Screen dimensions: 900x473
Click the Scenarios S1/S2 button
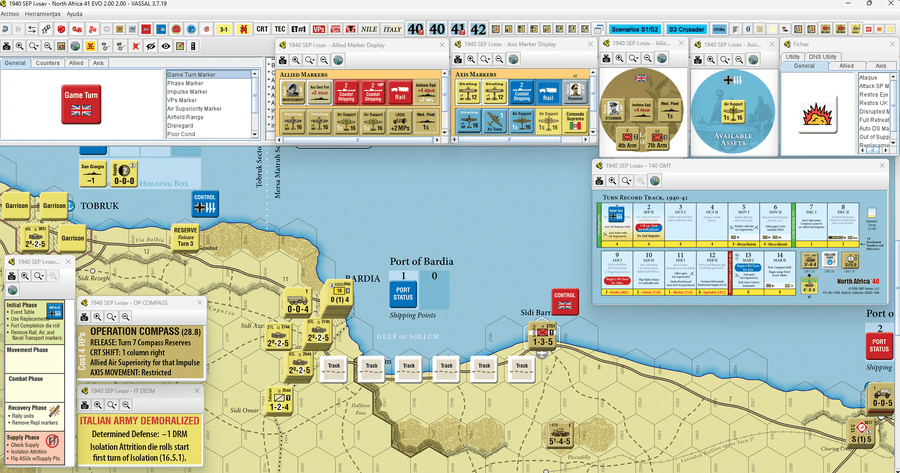point(635,29)
